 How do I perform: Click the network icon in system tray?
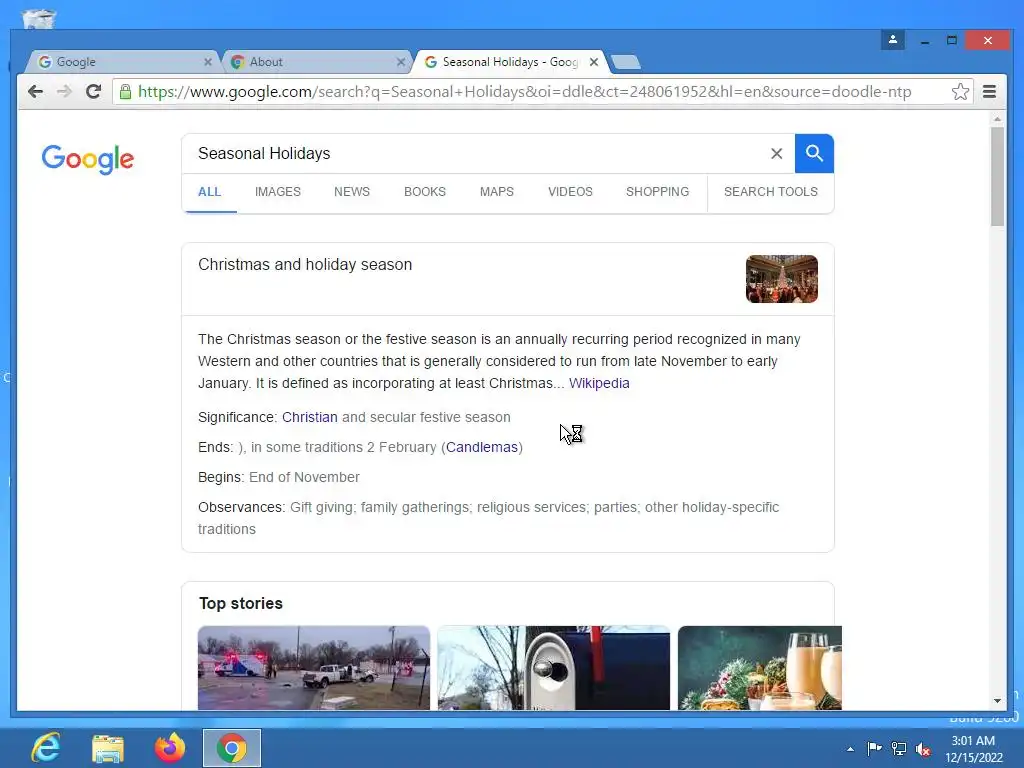click(899, 749)
